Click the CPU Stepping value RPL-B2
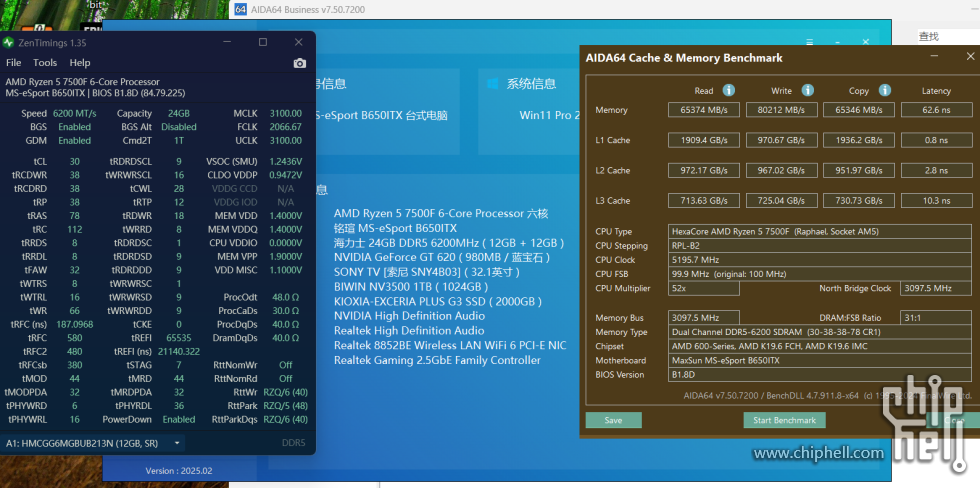 [820, 246]
